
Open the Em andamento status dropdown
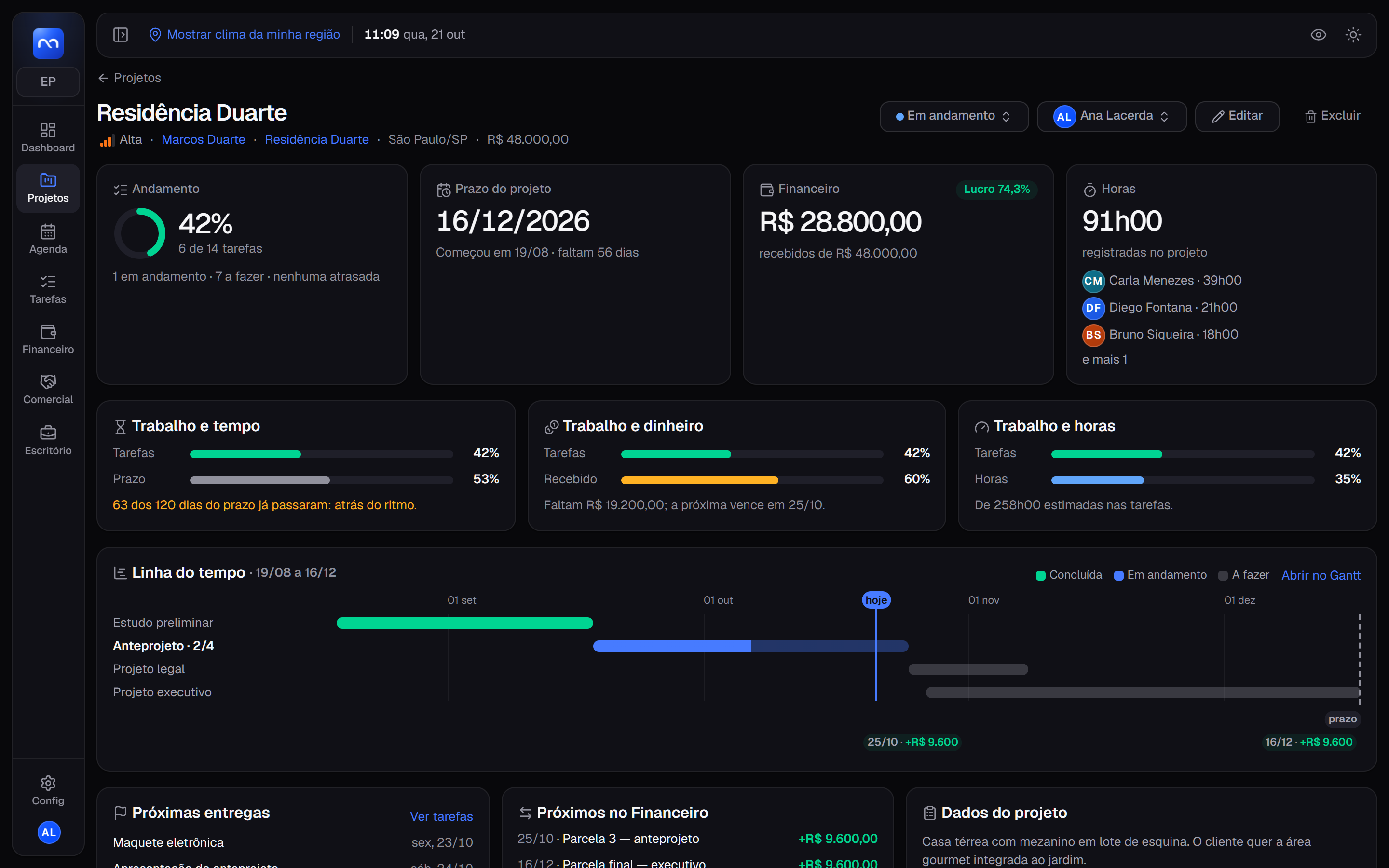pos(954,116)
